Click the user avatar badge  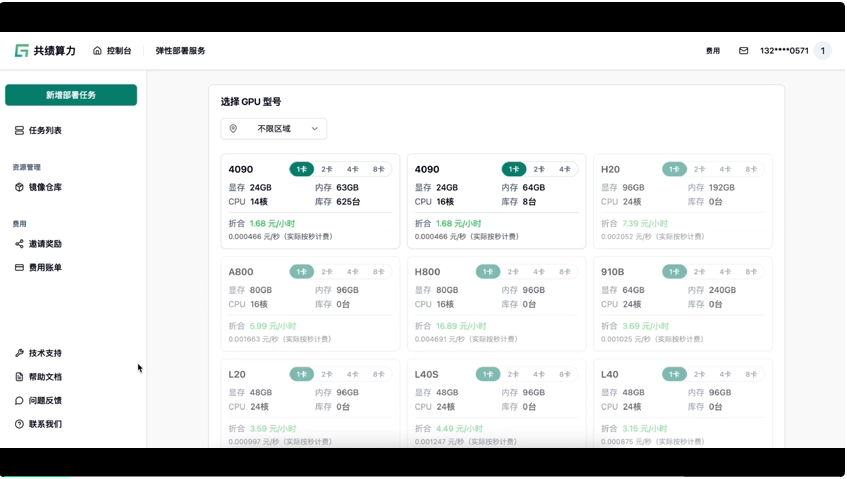pyautogui.click(x=823, y=51)
